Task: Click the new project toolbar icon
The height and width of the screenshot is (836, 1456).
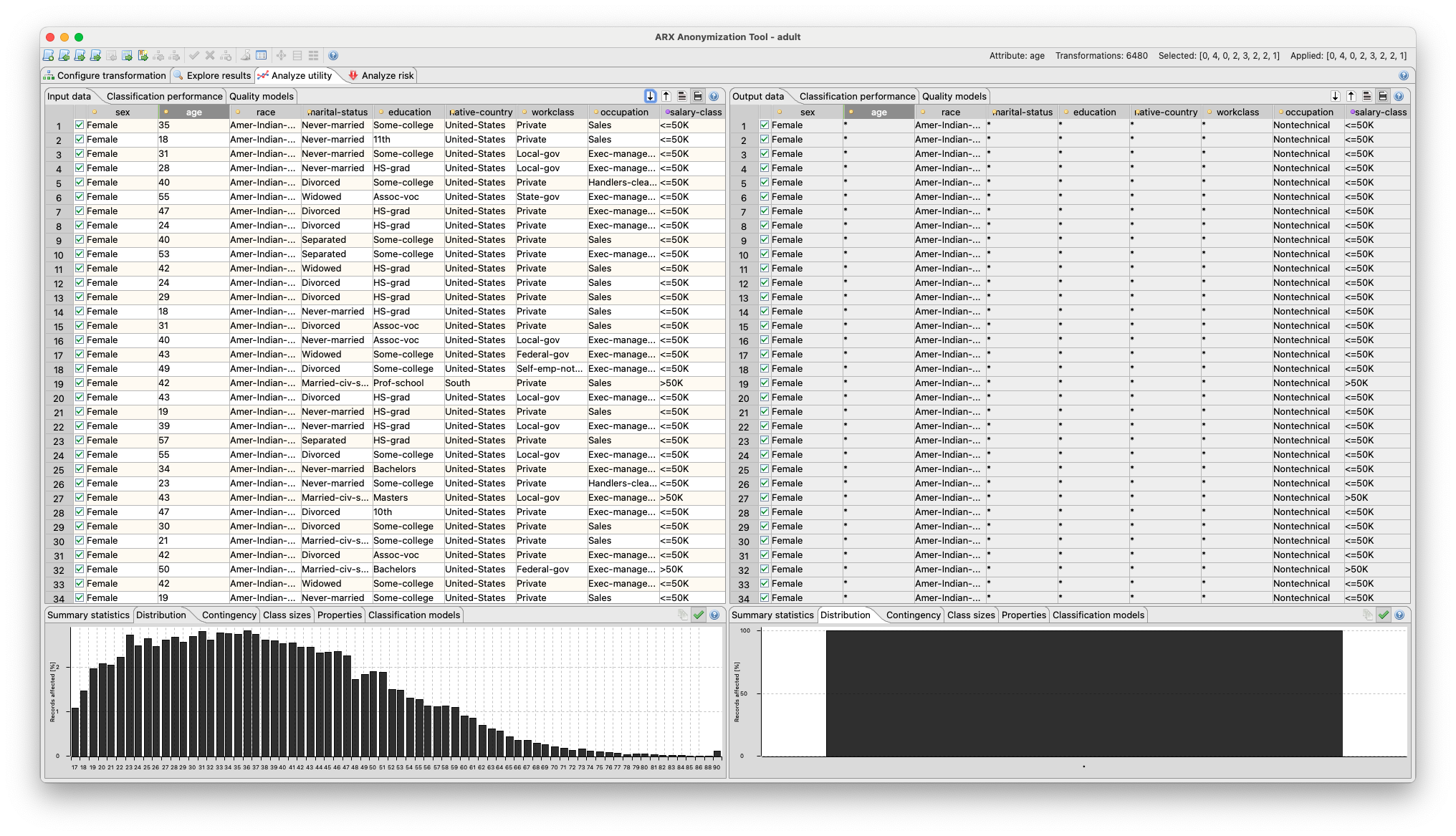Action: pyautogui.click(x=48, y=56)
